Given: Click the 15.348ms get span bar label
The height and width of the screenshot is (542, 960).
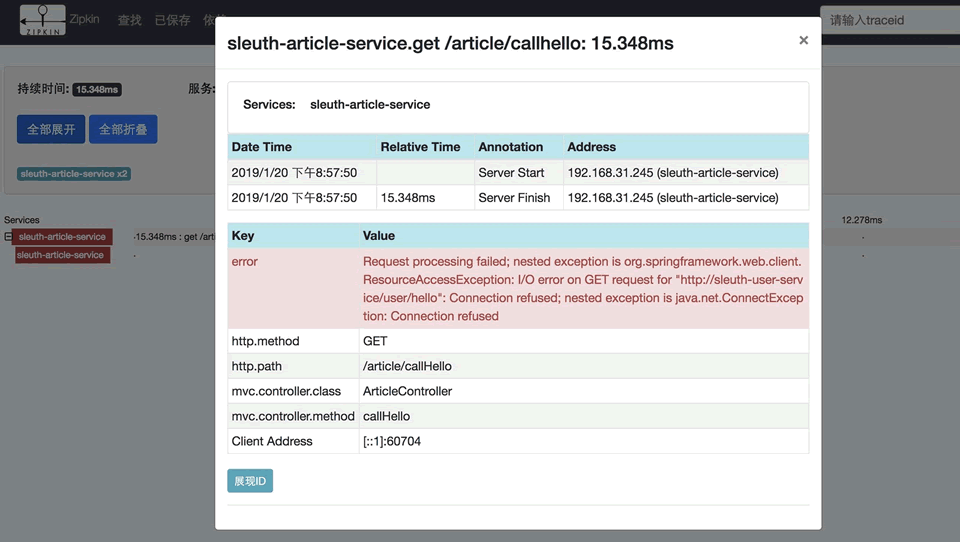Looking at the screenshot, I should pos(175,237).
